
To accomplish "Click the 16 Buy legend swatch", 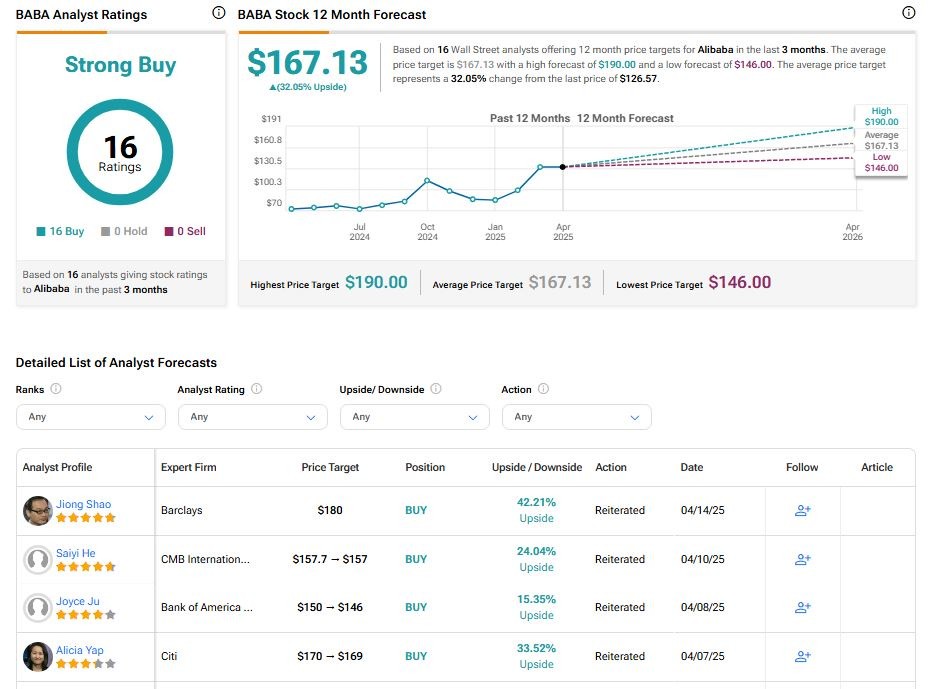I will pyautogui.click(x=41, y=231).
